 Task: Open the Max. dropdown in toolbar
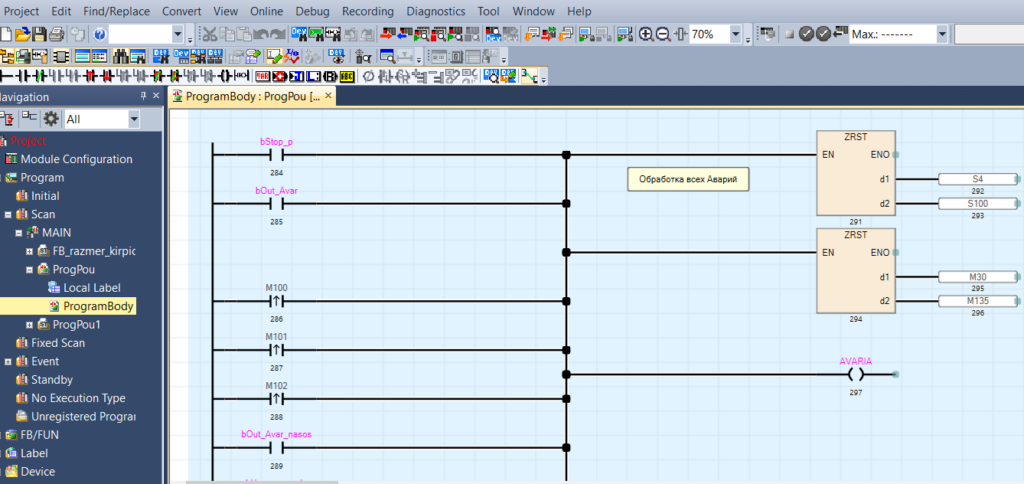point(942,34)
